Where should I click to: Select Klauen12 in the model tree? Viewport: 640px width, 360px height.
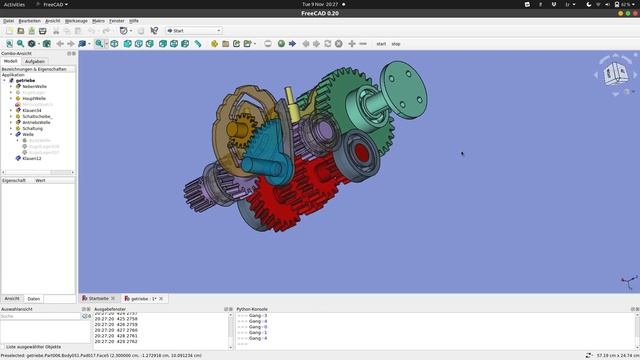pyautogui.click(x=32, y=158)
